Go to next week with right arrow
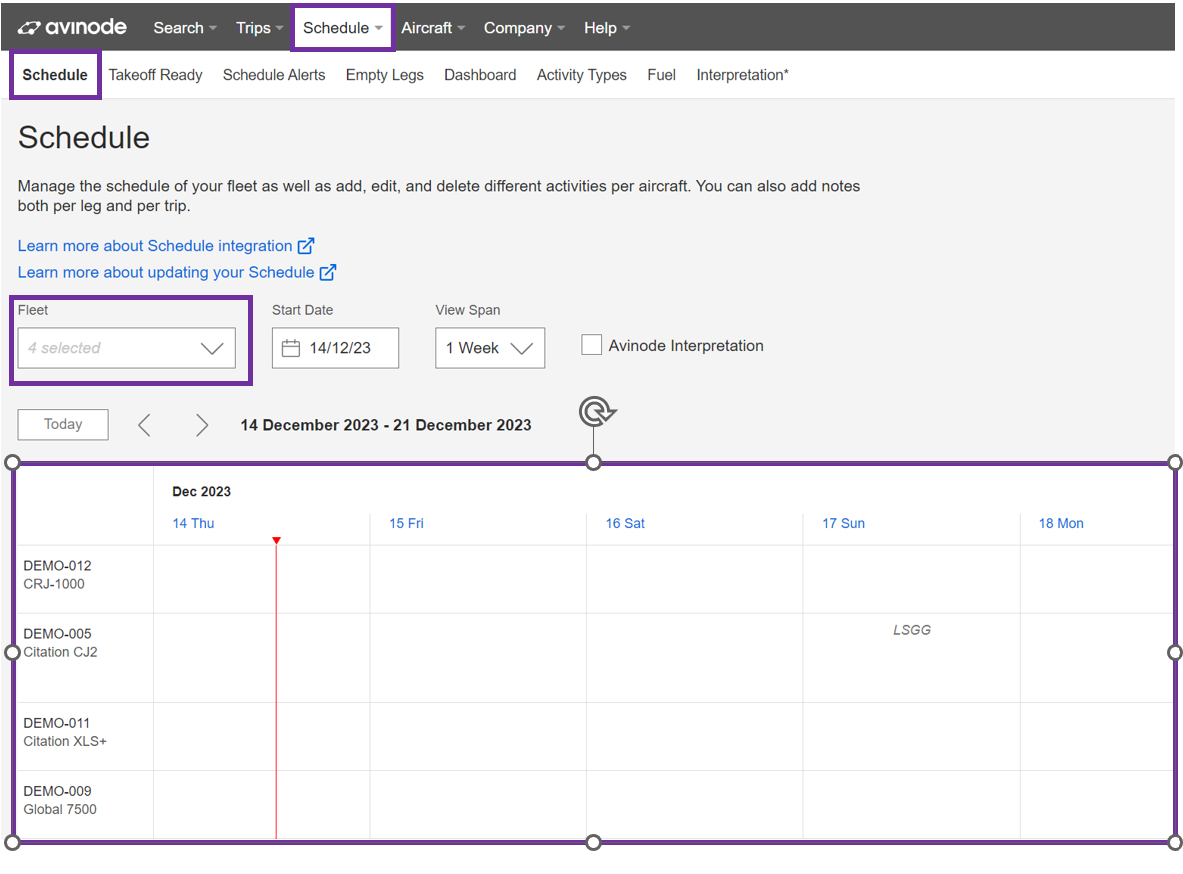 [x=201, y=425]
